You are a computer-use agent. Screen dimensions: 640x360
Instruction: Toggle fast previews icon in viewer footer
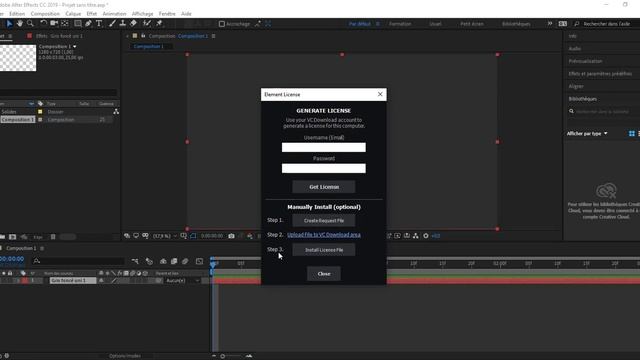click(397, 236)
